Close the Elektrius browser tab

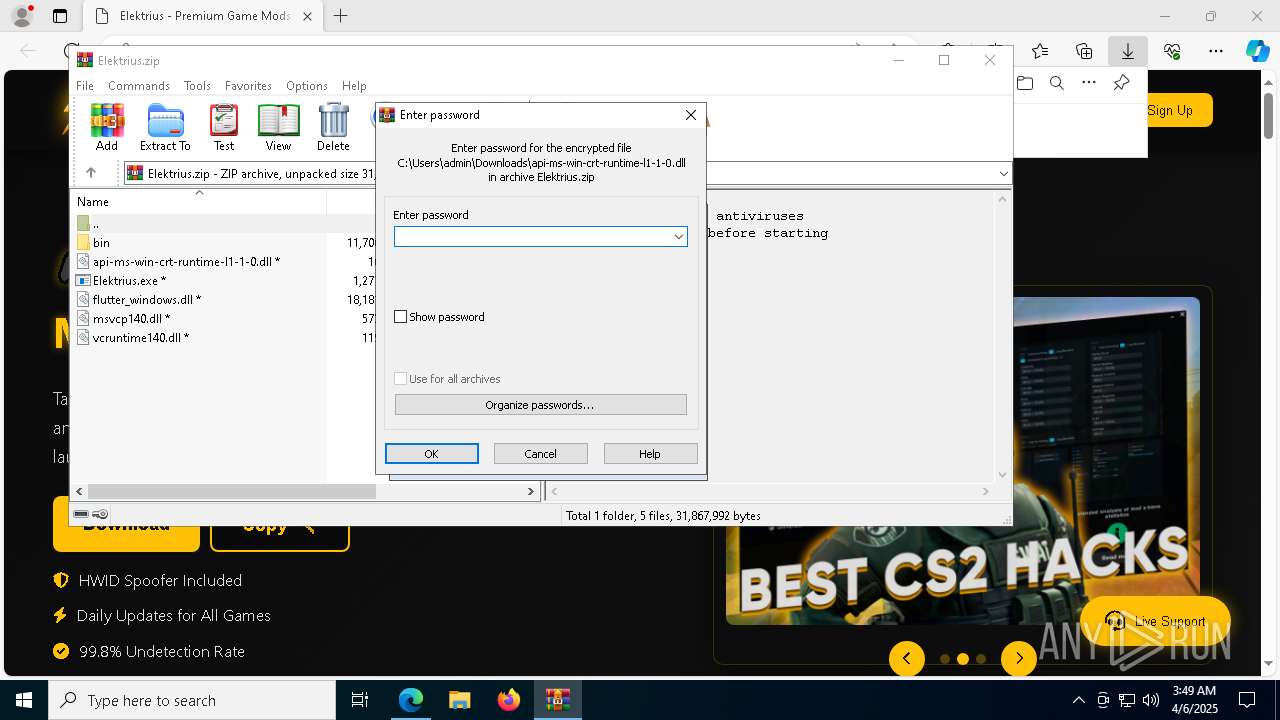click(307, 16)
